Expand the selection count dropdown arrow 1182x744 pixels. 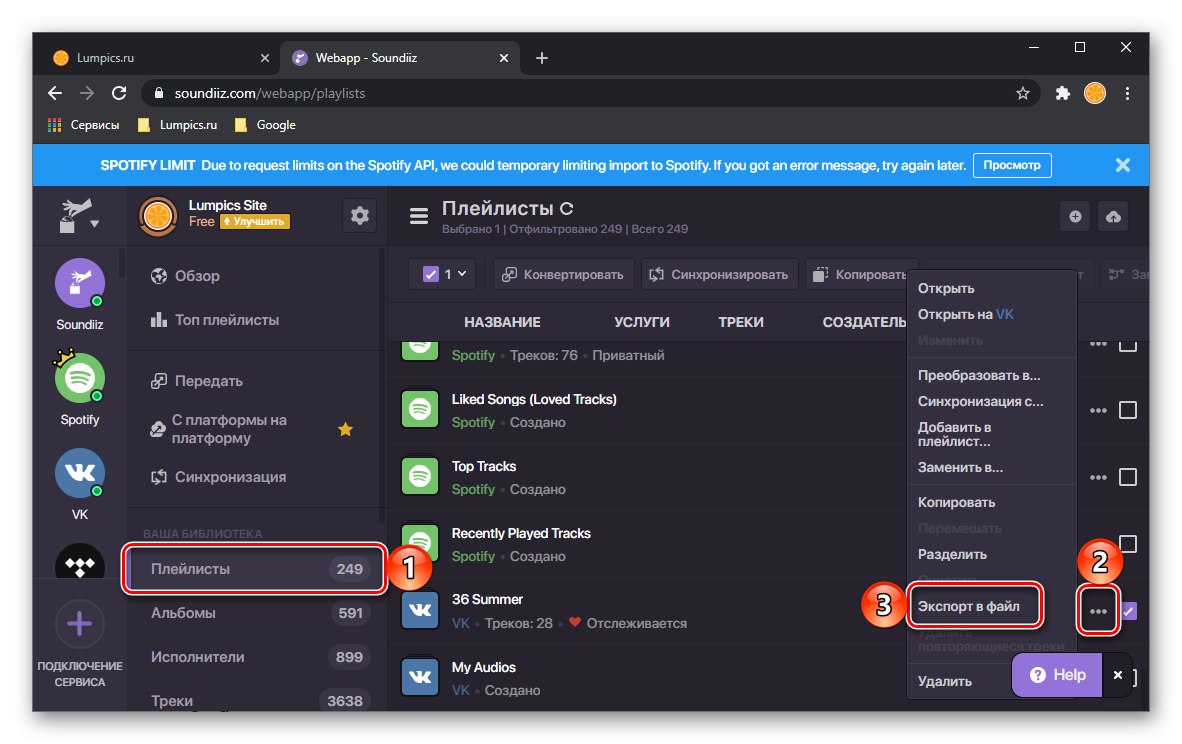pyautogui.click(x=462, y=274)
